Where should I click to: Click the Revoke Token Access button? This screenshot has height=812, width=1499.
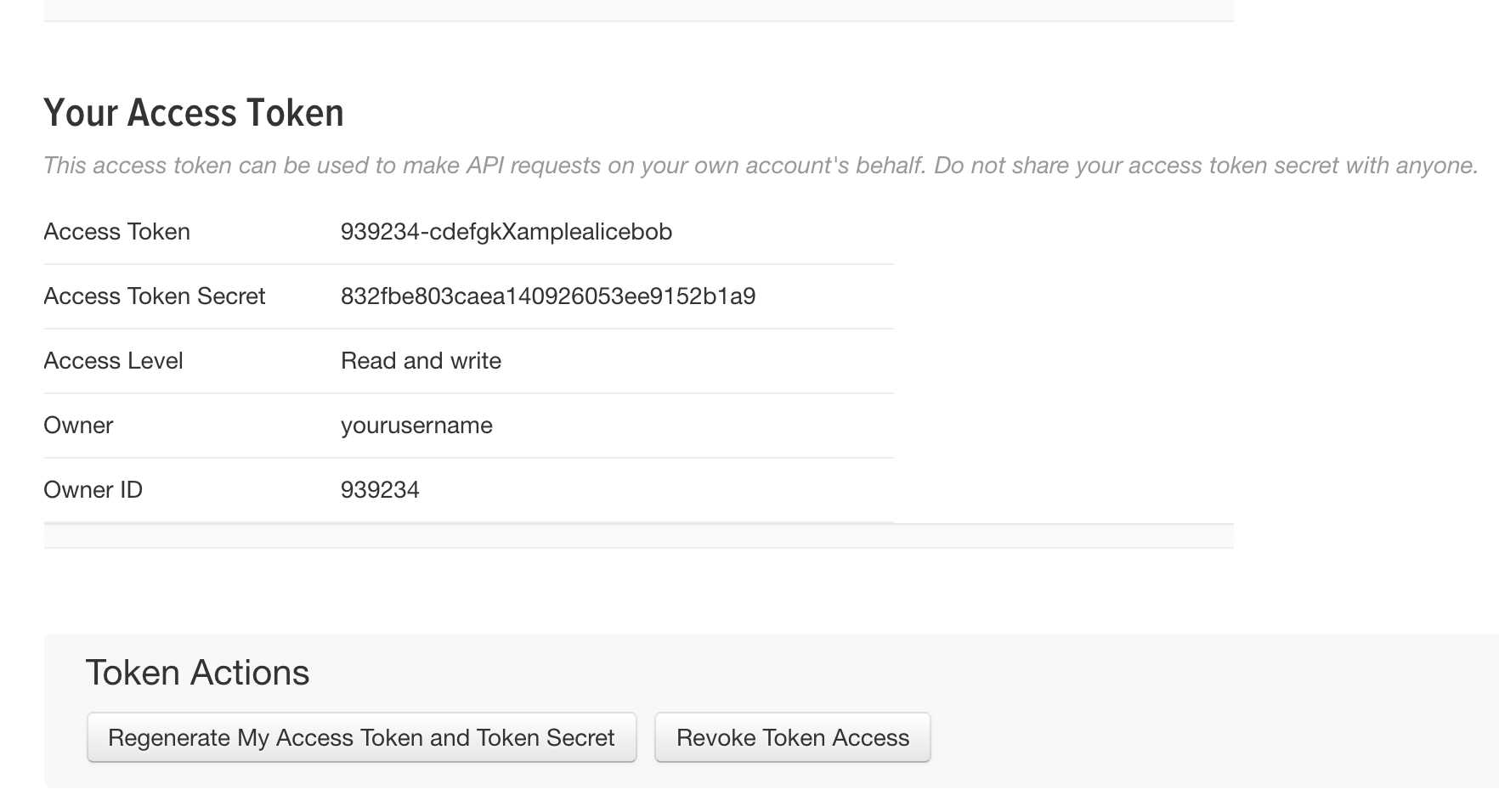[x=792, y=737]
